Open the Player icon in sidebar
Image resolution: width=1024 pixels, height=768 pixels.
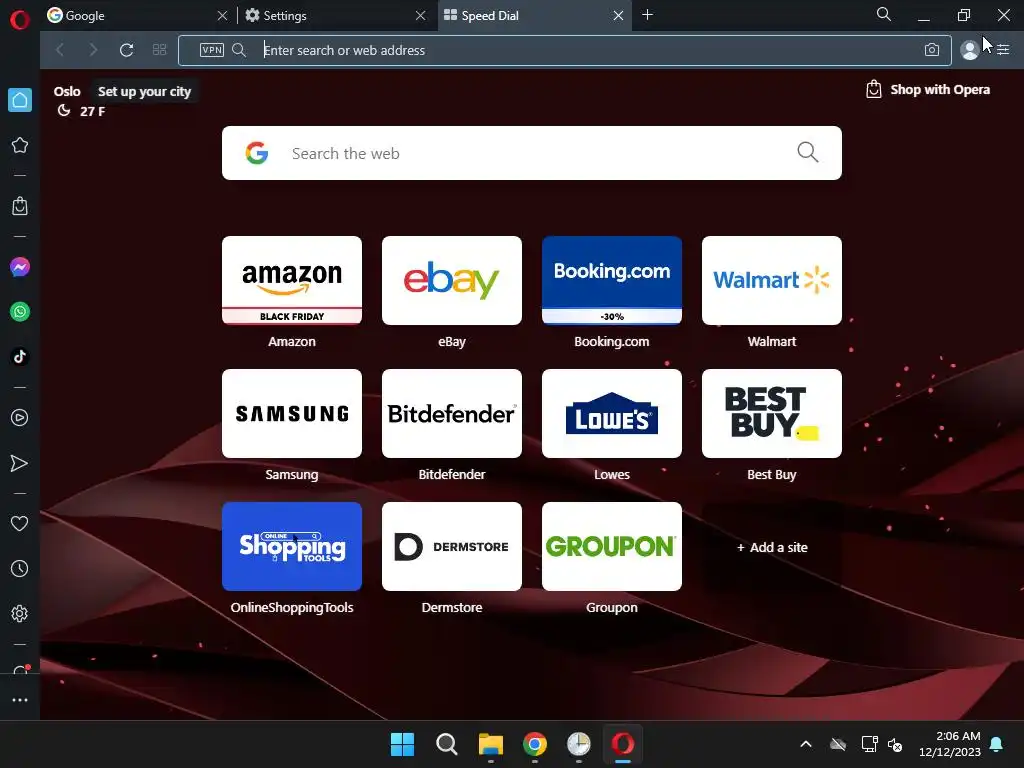point(20,417)
